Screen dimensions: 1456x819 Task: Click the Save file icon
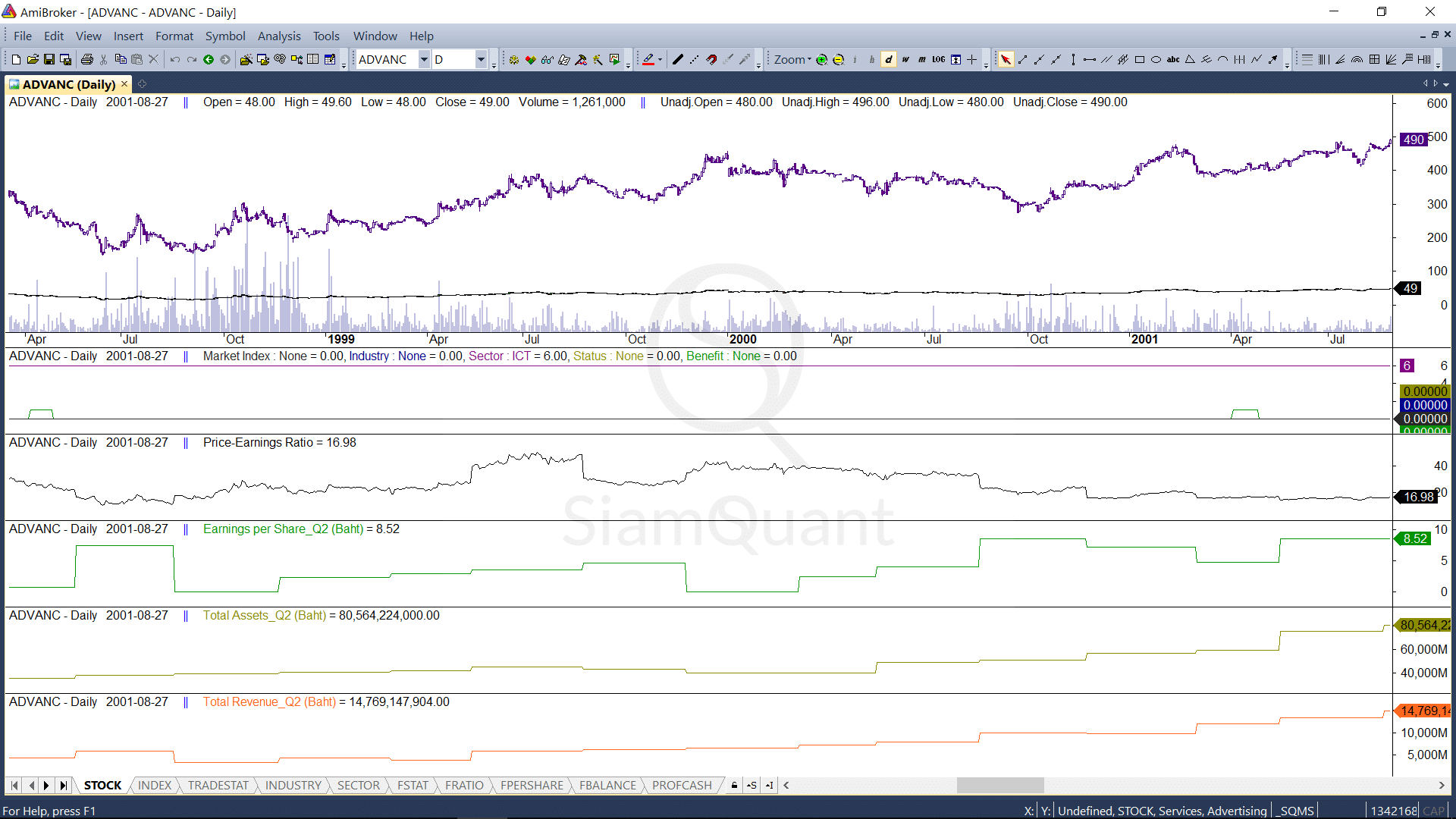49,59
